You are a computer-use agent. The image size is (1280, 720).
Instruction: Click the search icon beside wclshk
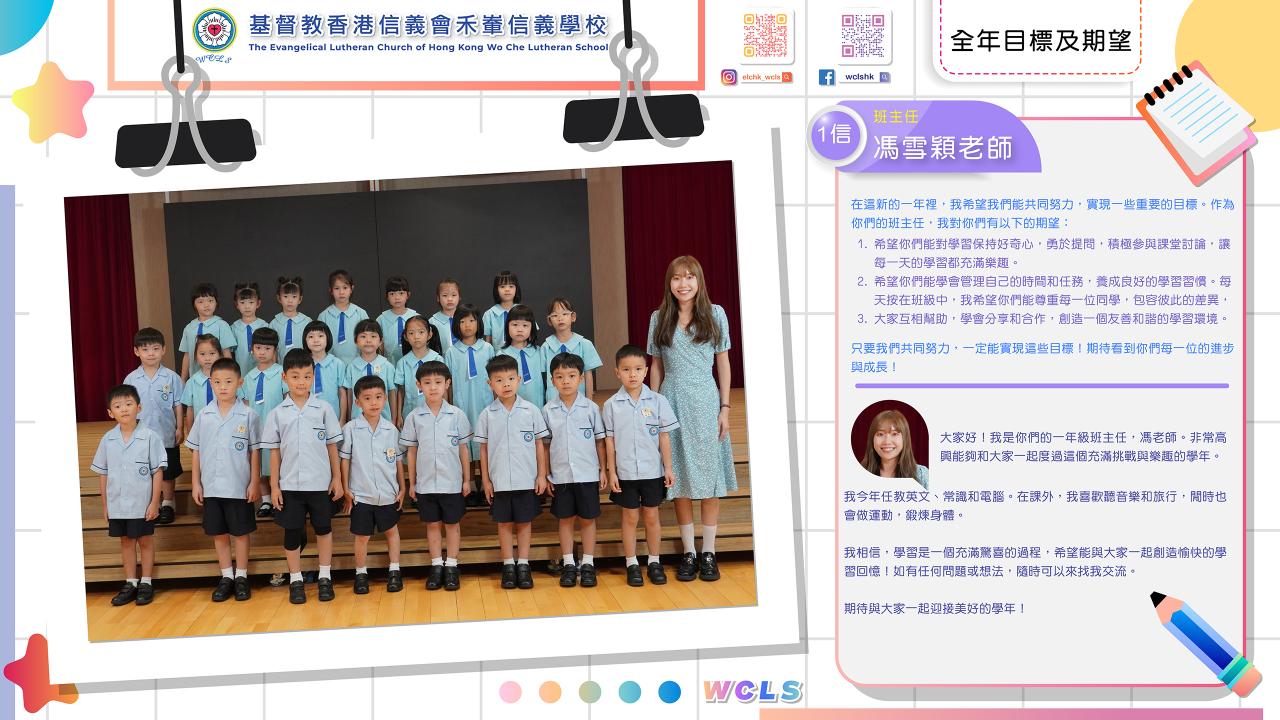[884, 77]
